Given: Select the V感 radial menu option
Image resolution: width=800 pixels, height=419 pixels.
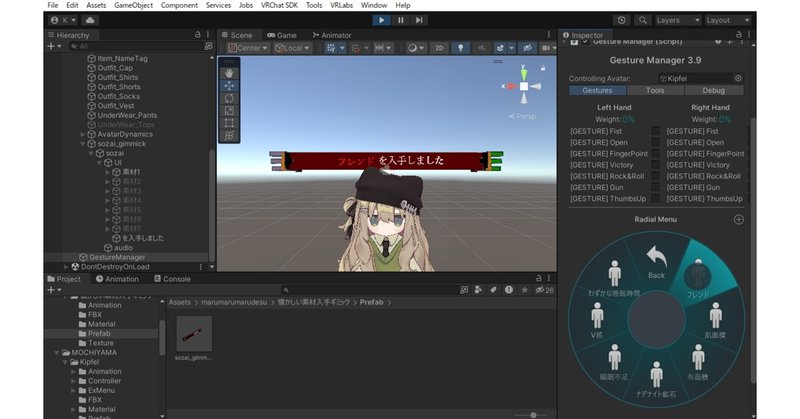Looking at the screenshot, I should [x=596, y=321].
